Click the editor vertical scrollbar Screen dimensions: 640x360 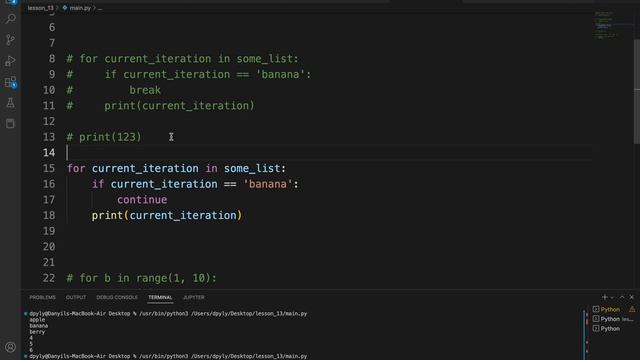click(637, 92)
